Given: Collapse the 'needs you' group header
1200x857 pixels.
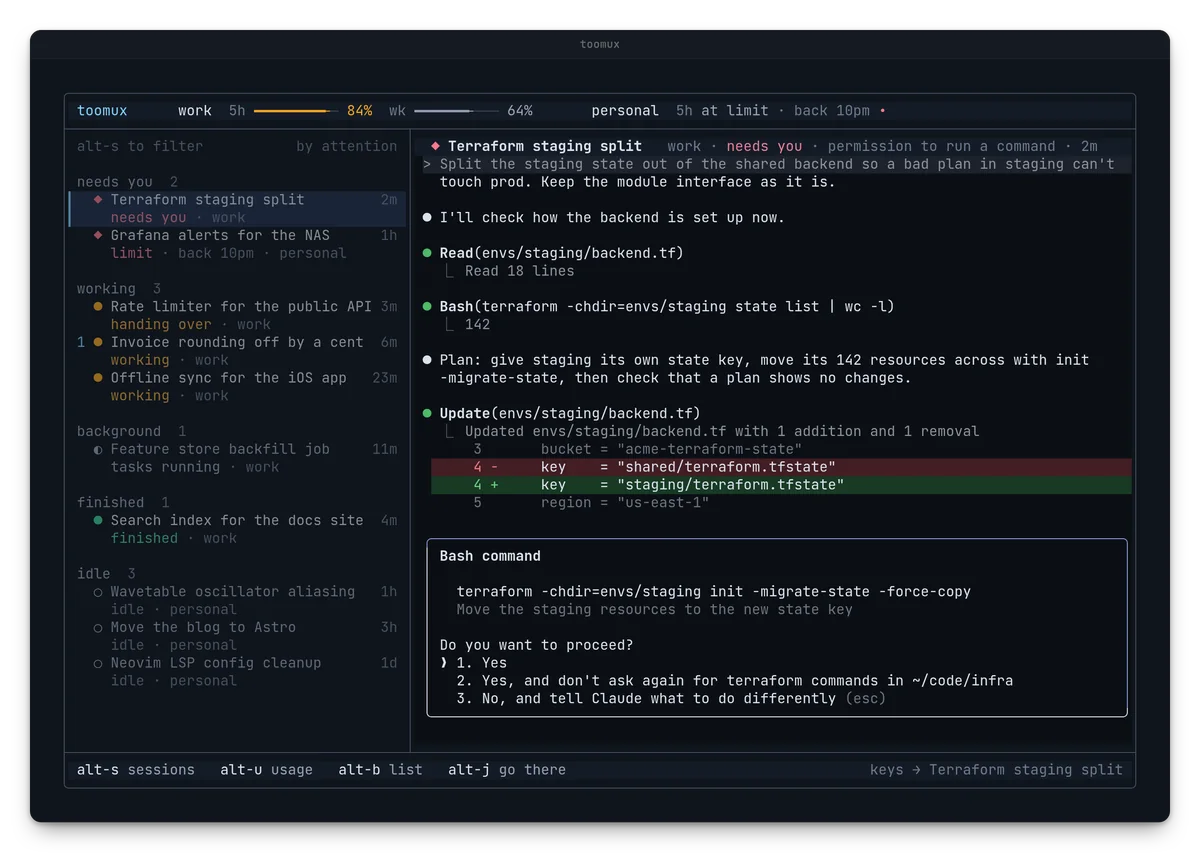Looking at the screenshot, I should click(127, 182).
